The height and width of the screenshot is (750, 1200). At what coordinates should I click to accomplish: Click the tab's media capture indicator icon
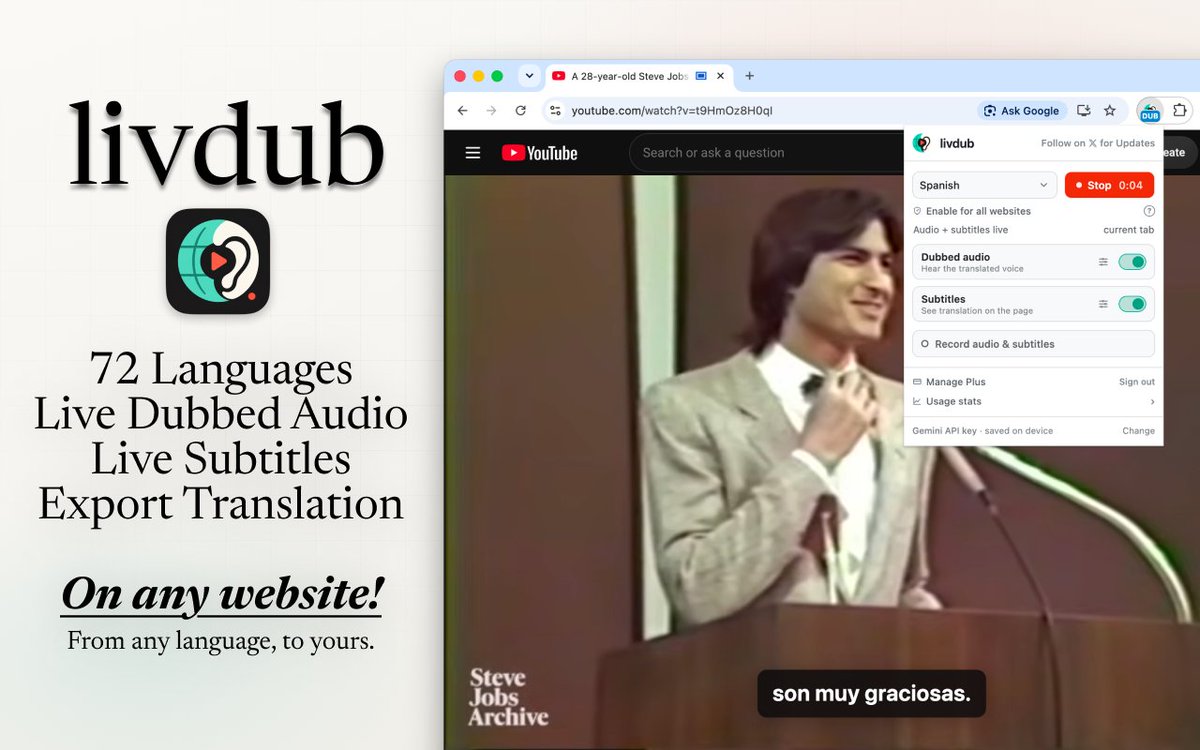point(701,76)
